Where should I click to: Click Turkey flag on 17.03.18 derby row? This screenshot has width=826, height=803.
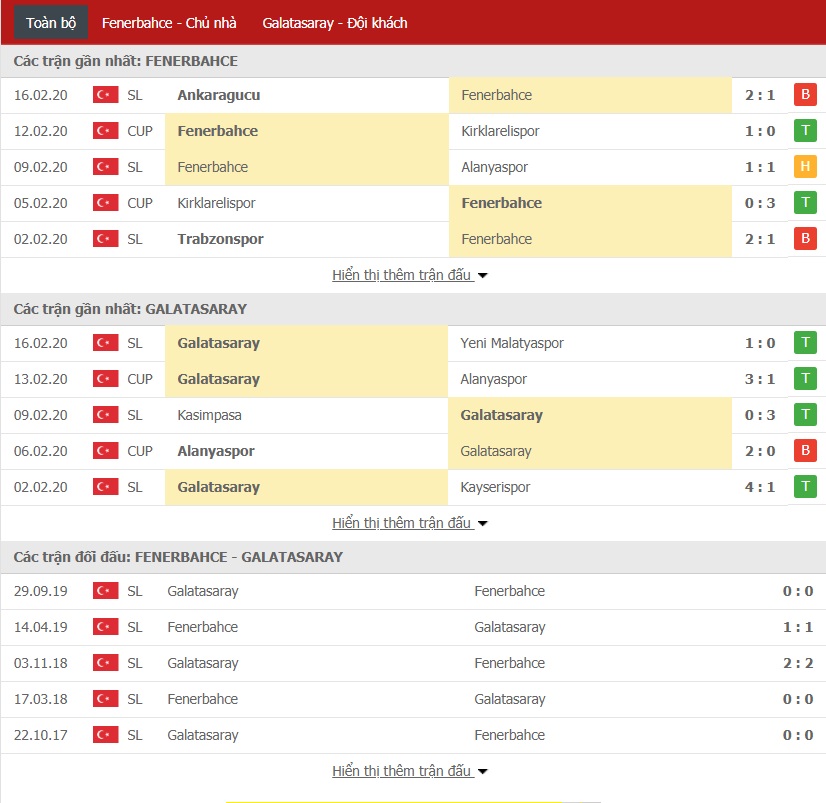[x=105, y=699]
